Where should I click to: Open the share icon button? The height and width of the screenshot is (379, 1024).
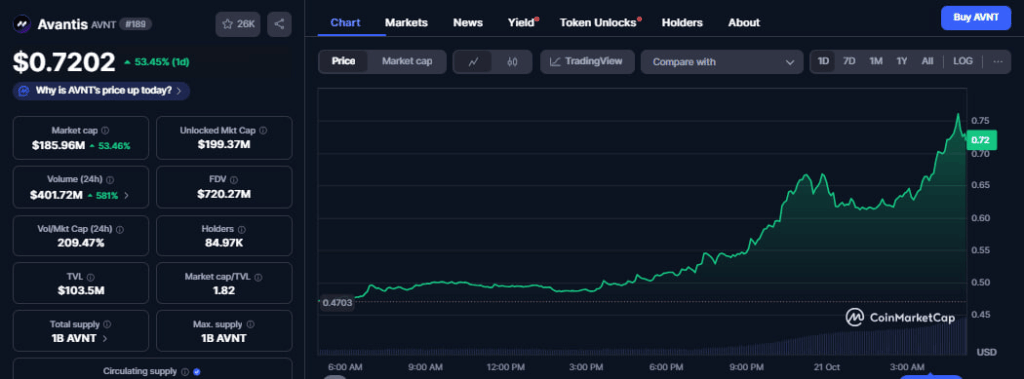click(x=279, y=24)
